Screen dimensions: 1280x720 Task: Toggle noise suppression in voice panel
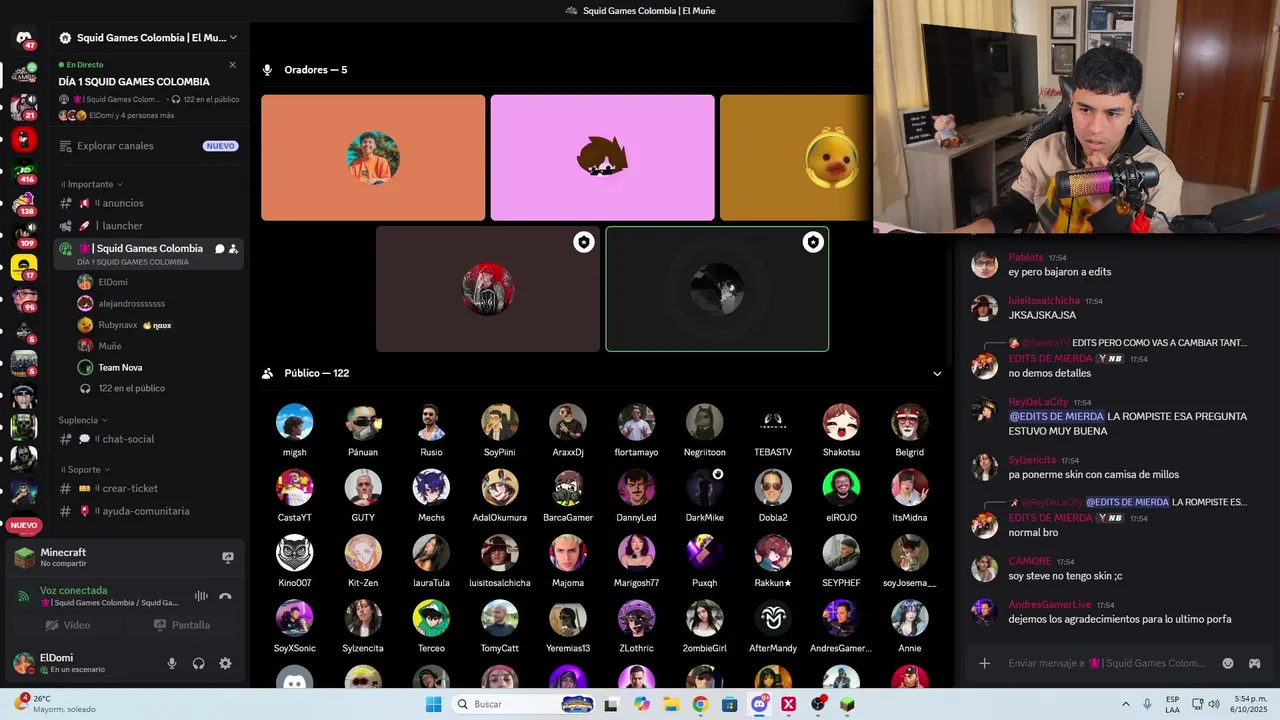pos(201,596)
